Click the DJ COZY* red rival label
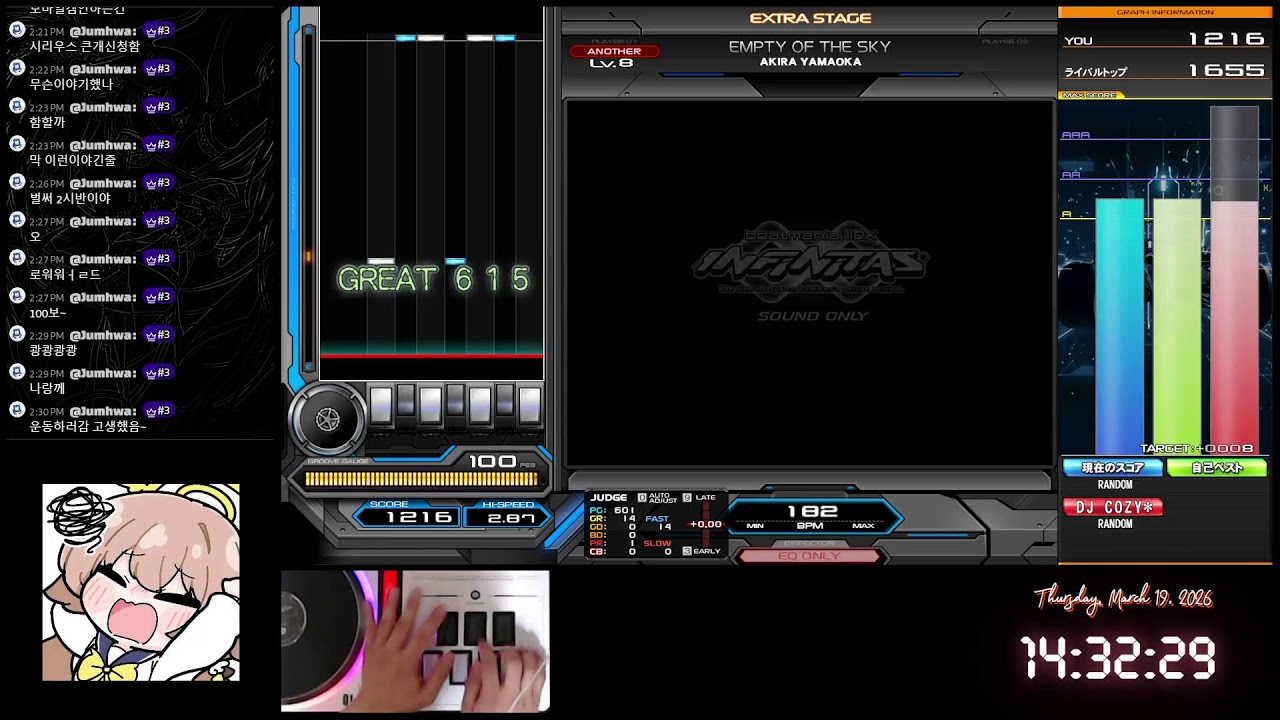 (x=1113, y=508)
